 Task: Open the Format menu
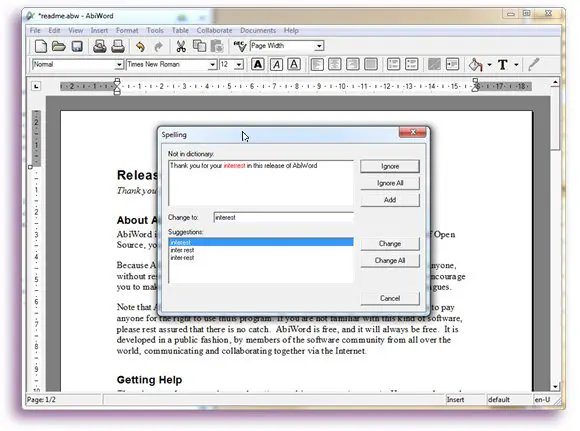(x=127, y=30)
